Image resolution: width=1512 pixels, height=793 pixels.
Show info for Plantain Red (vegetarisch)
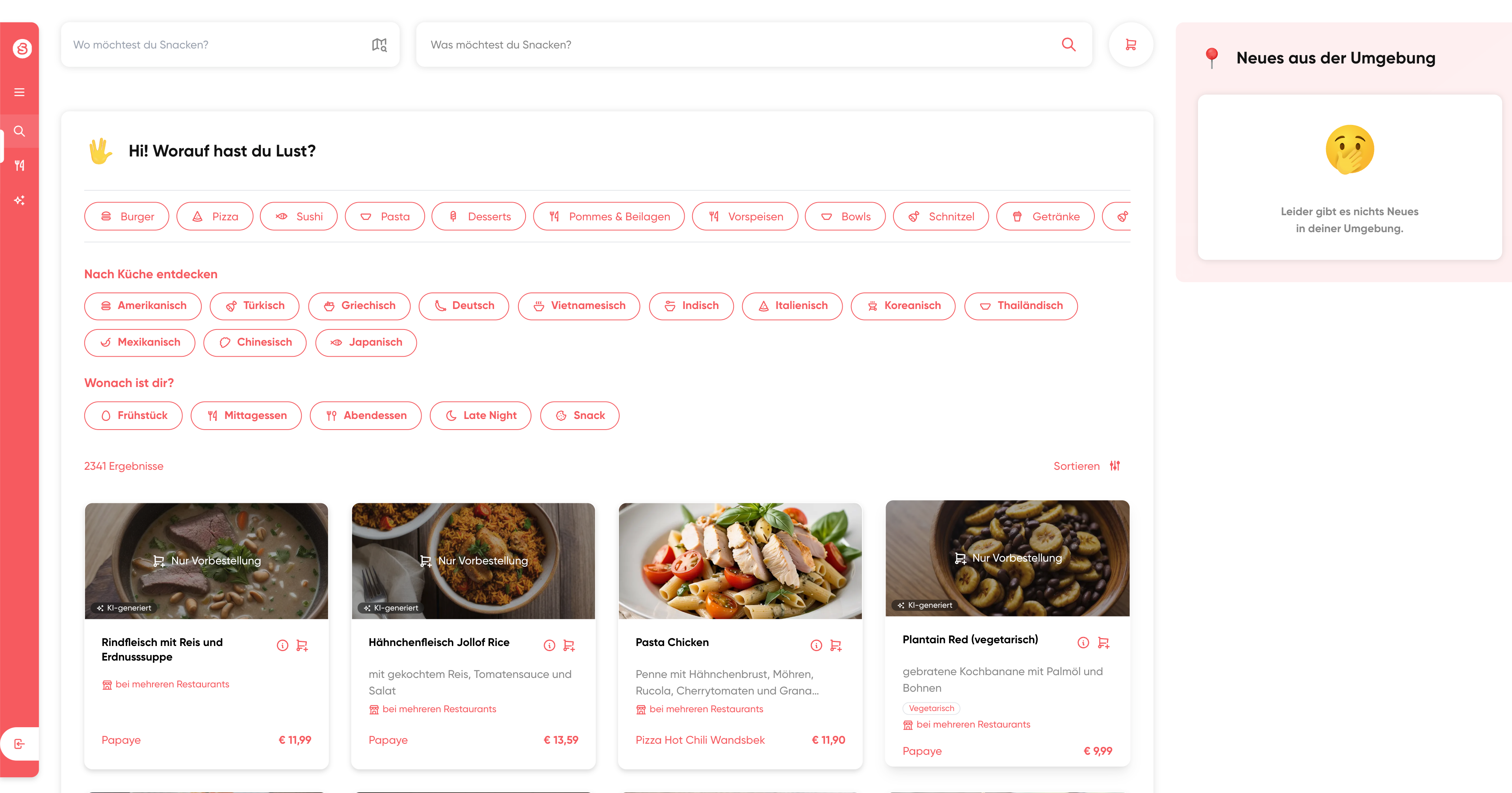point(1083,642)
